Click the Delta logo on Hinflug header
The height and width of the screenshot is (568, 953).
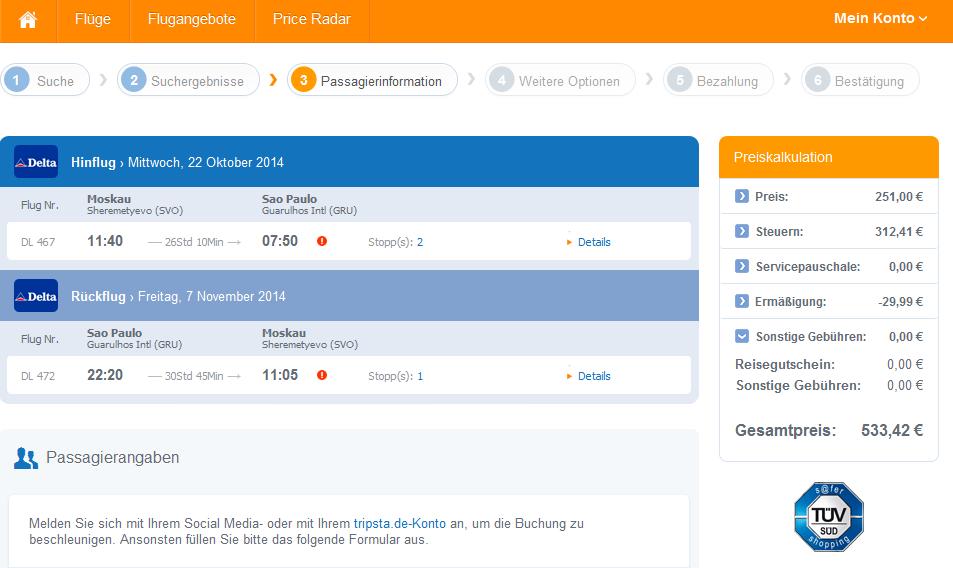36,162
